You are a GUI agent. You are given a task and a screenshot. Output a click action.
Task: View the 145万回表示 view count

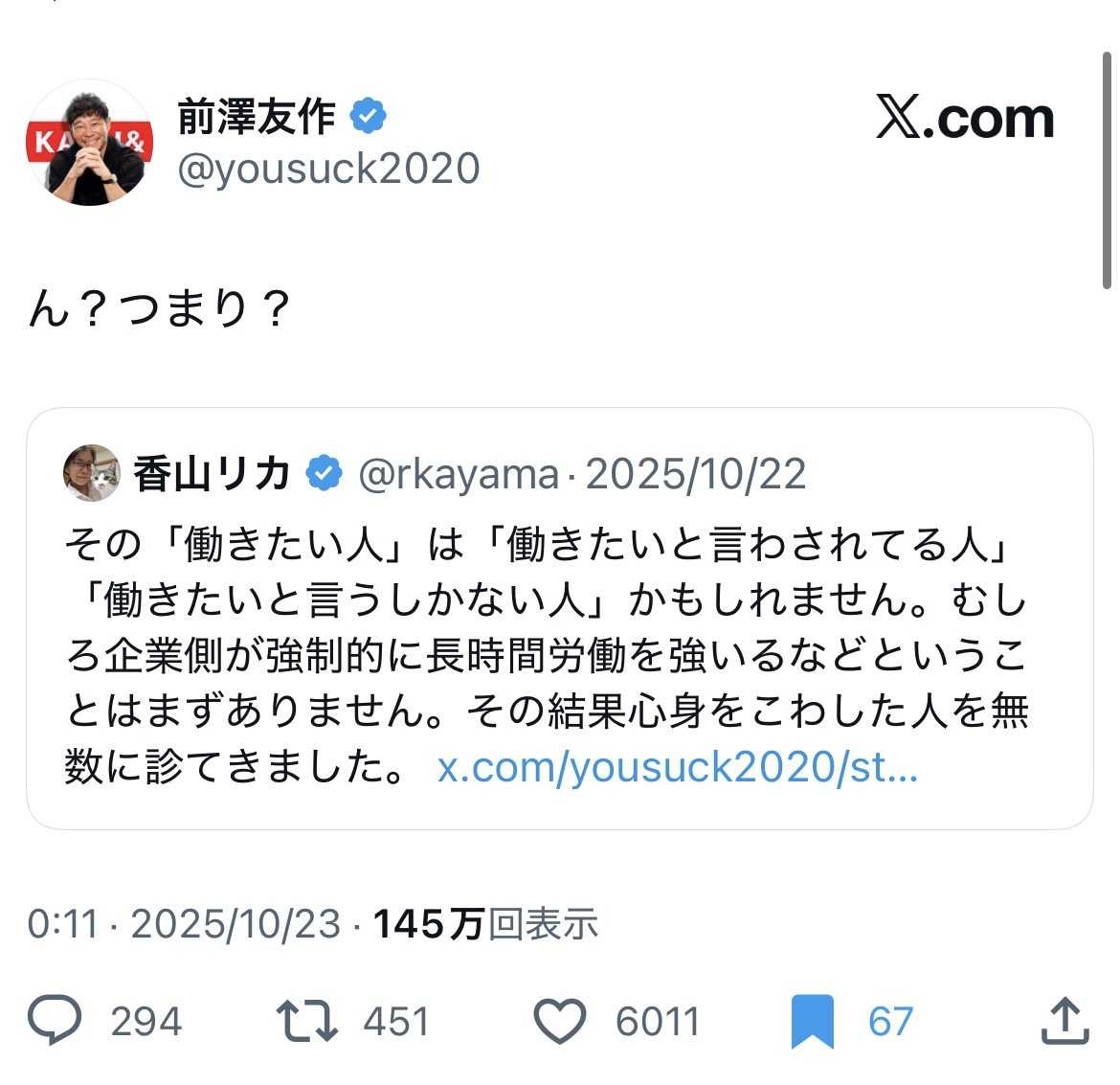[x=485, y=923]
